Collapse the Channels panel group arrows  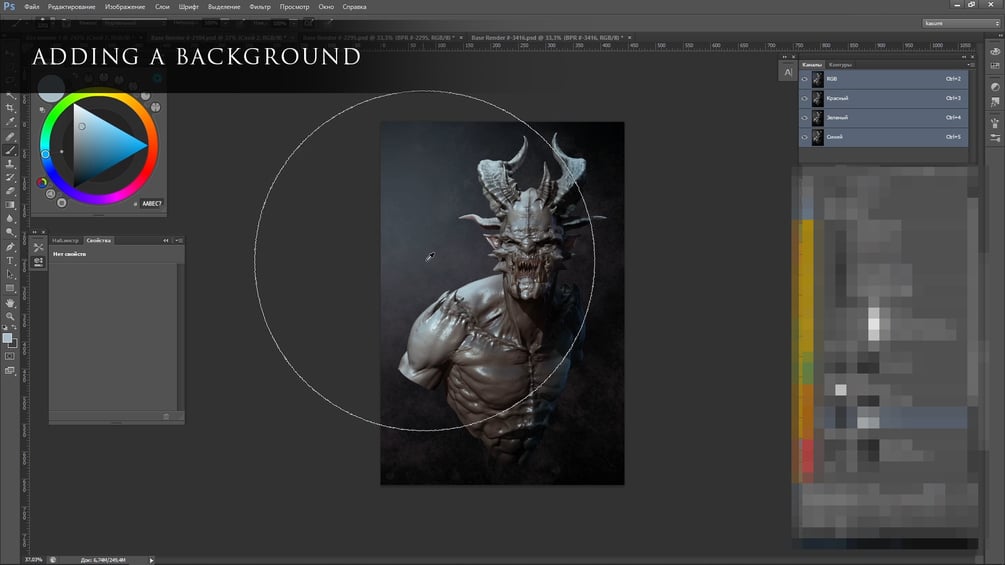click(x=964, y=57)
